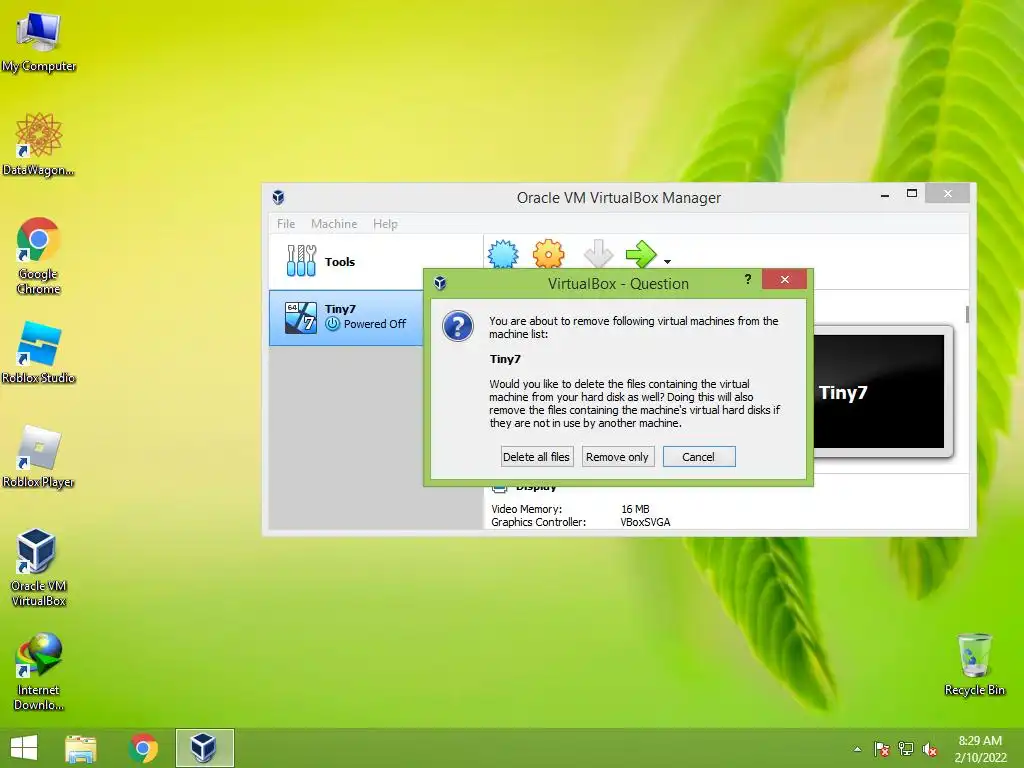Click the Roblox Studio desktop shortcut

pos(39,352)
